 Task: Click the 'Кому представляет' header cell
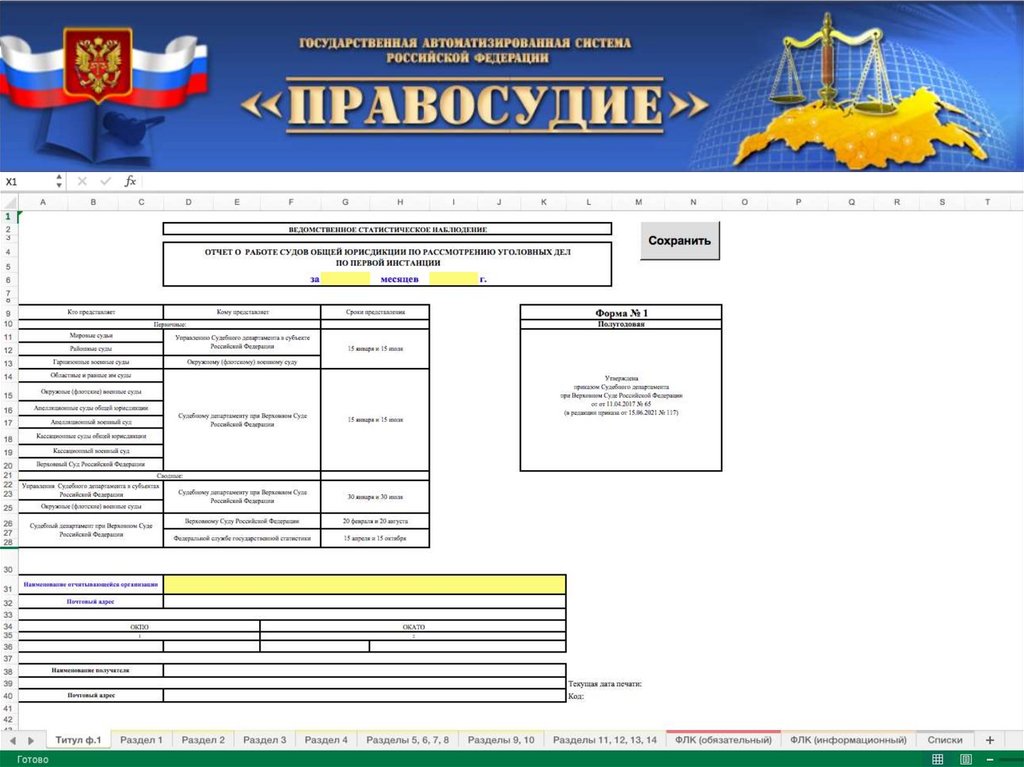coord(242,312)
